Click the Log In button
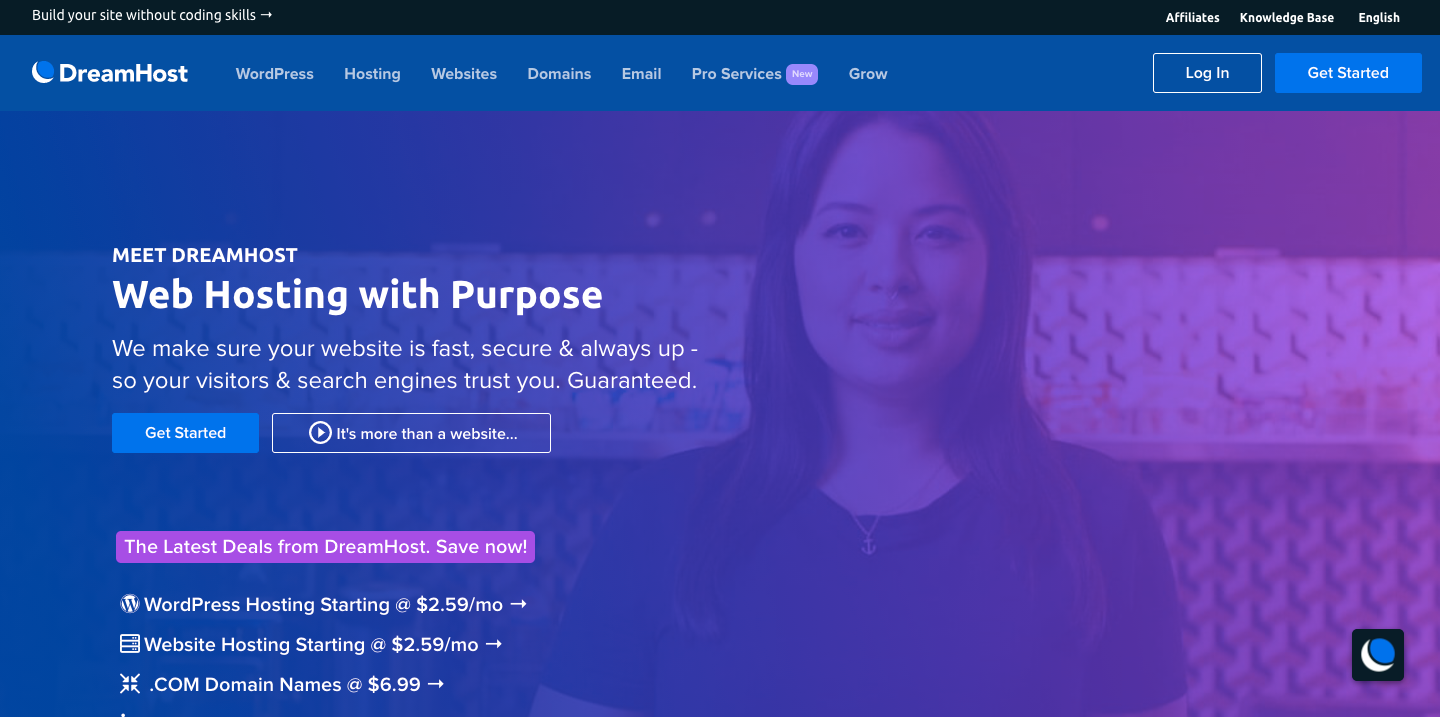The image size is (1440, 717). [x=1207, y=73]
